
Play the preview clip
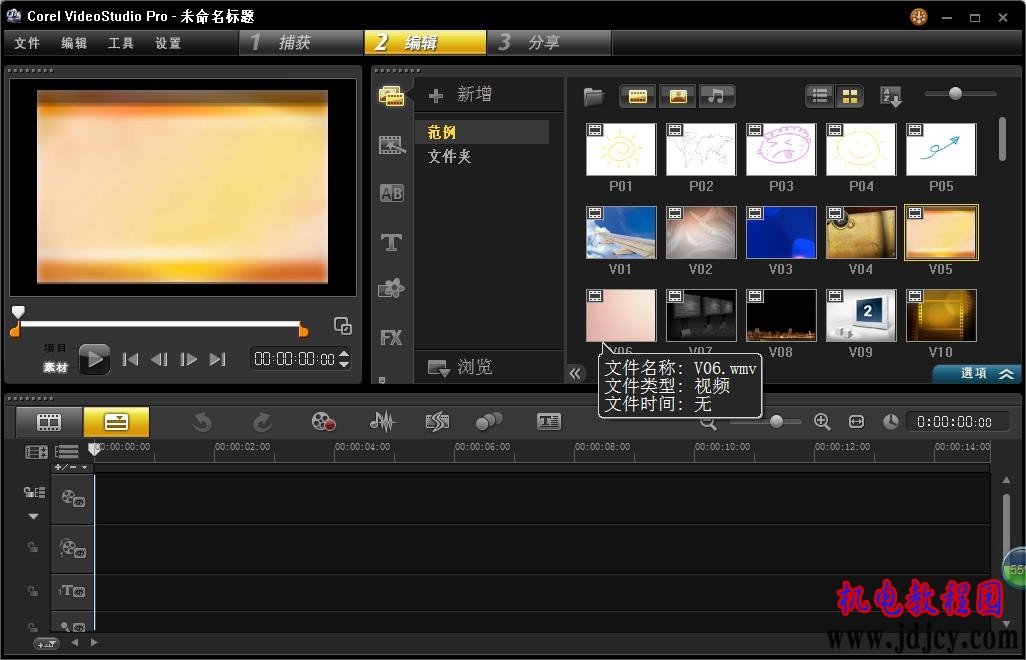pos(94,359)
